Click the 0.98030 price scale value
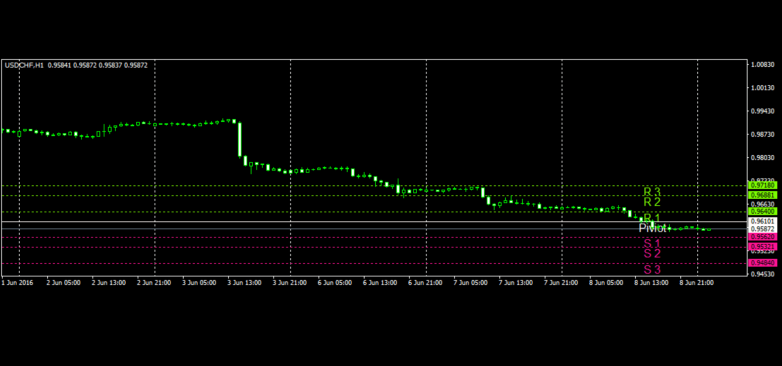Screen dimensions: 782x366 click(x=763, y=158)
